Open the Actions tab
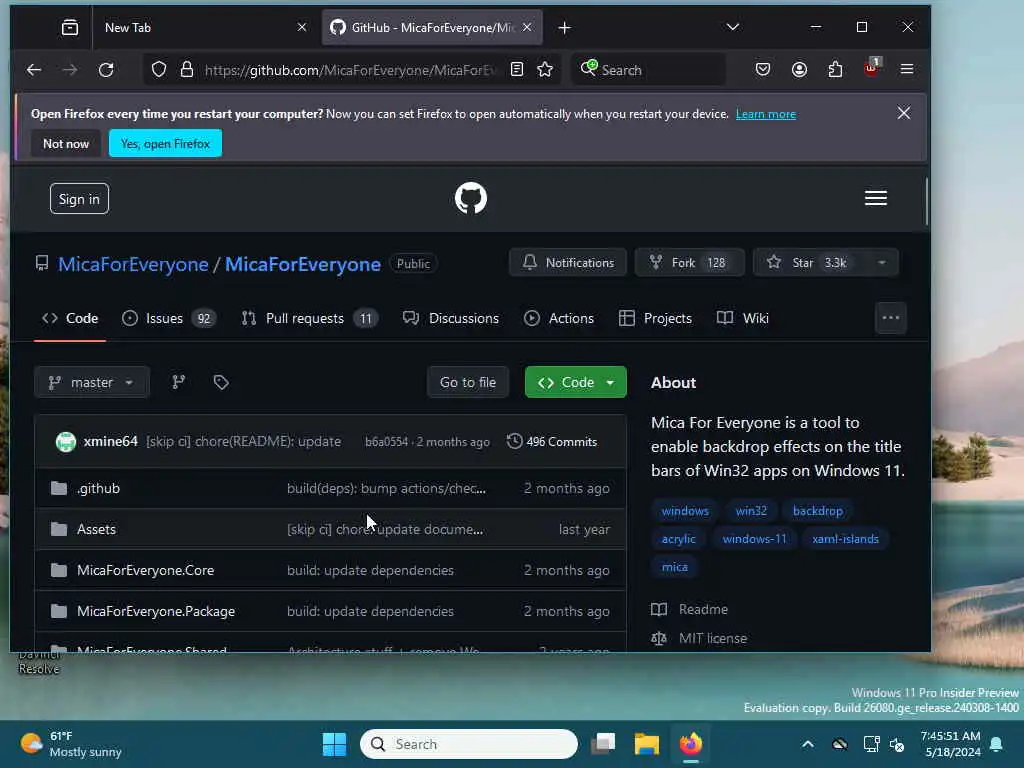Screen dimensions: 1024x768 tap(559, 318)
